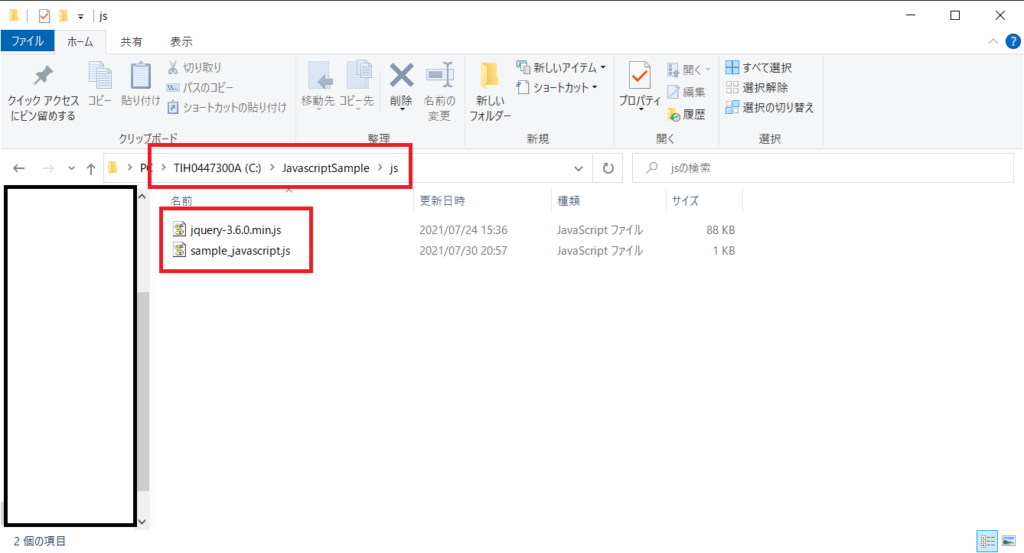Sort by the Date Modified column header

pos(442,201)
